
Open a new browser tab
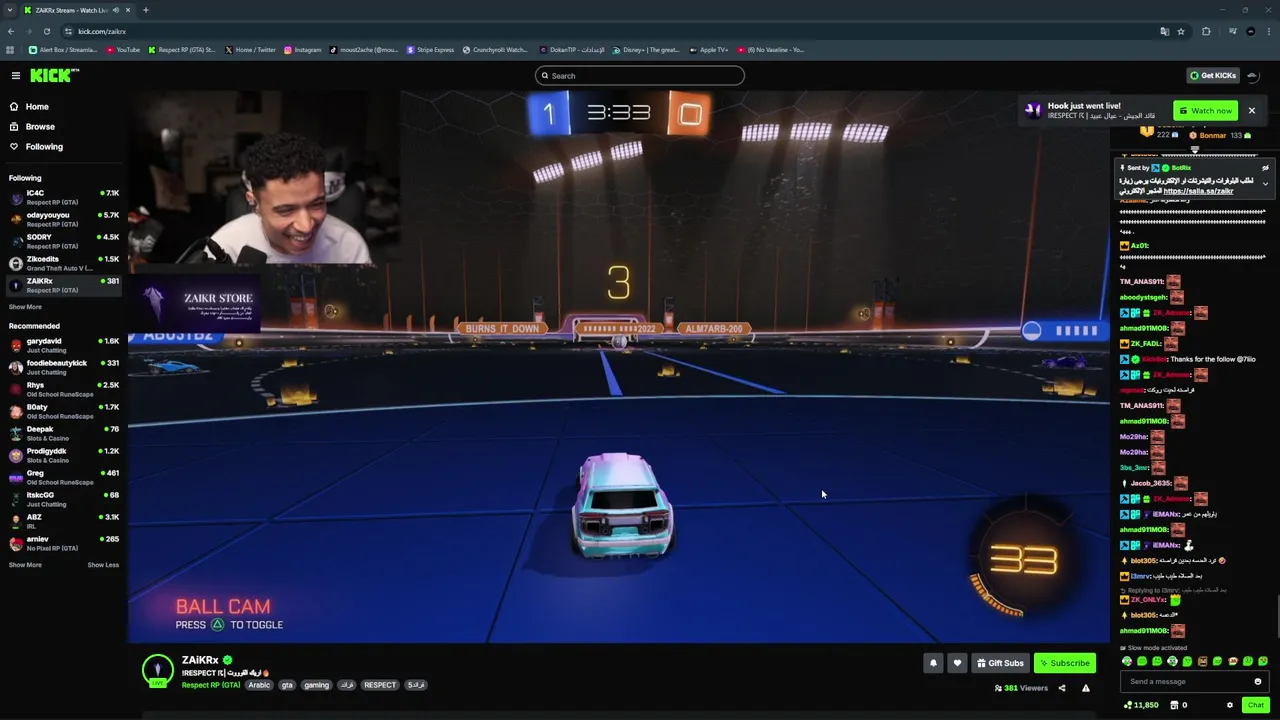point(146,10)
